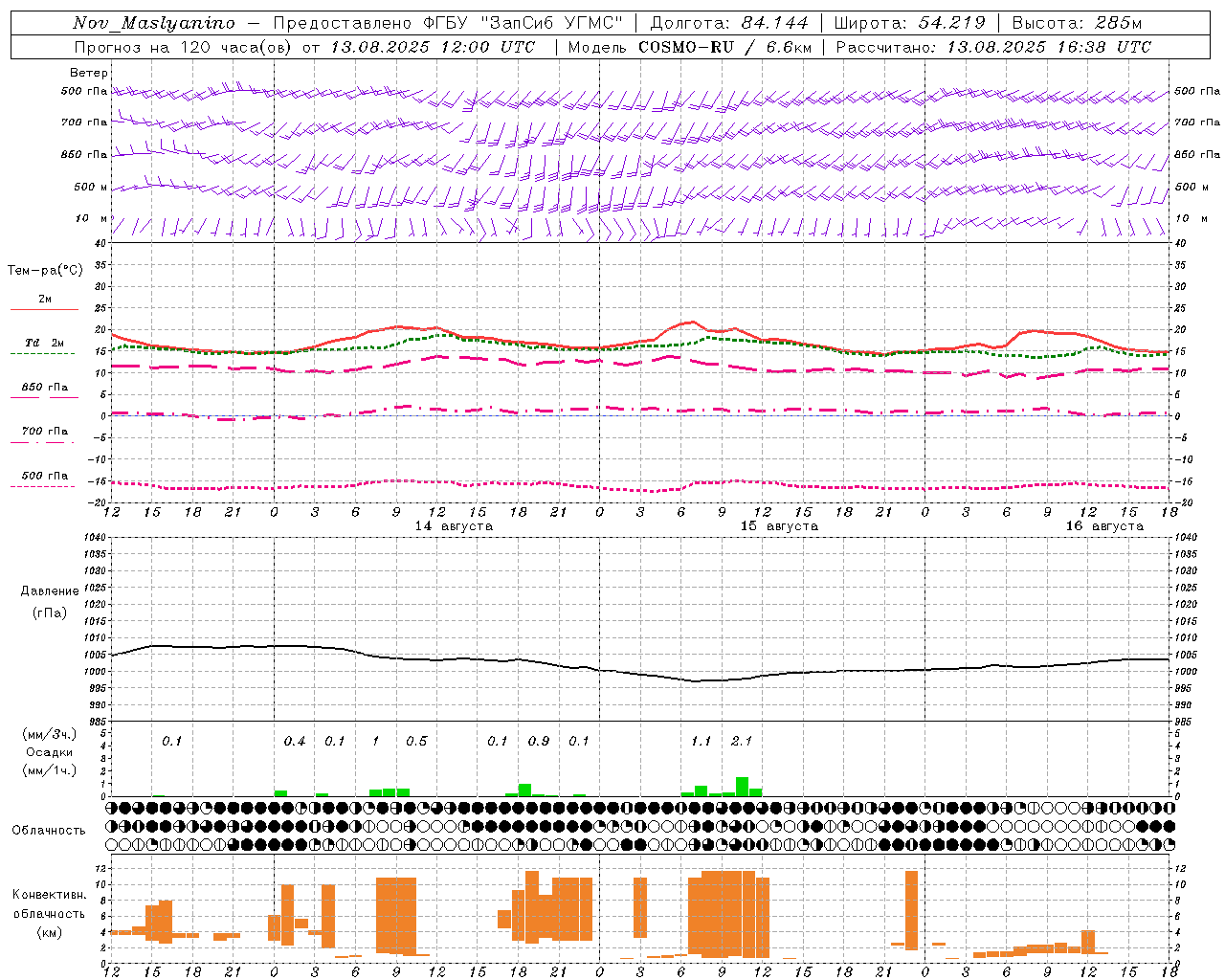Click the Давление pressure chart title

(x=50, y=591)
